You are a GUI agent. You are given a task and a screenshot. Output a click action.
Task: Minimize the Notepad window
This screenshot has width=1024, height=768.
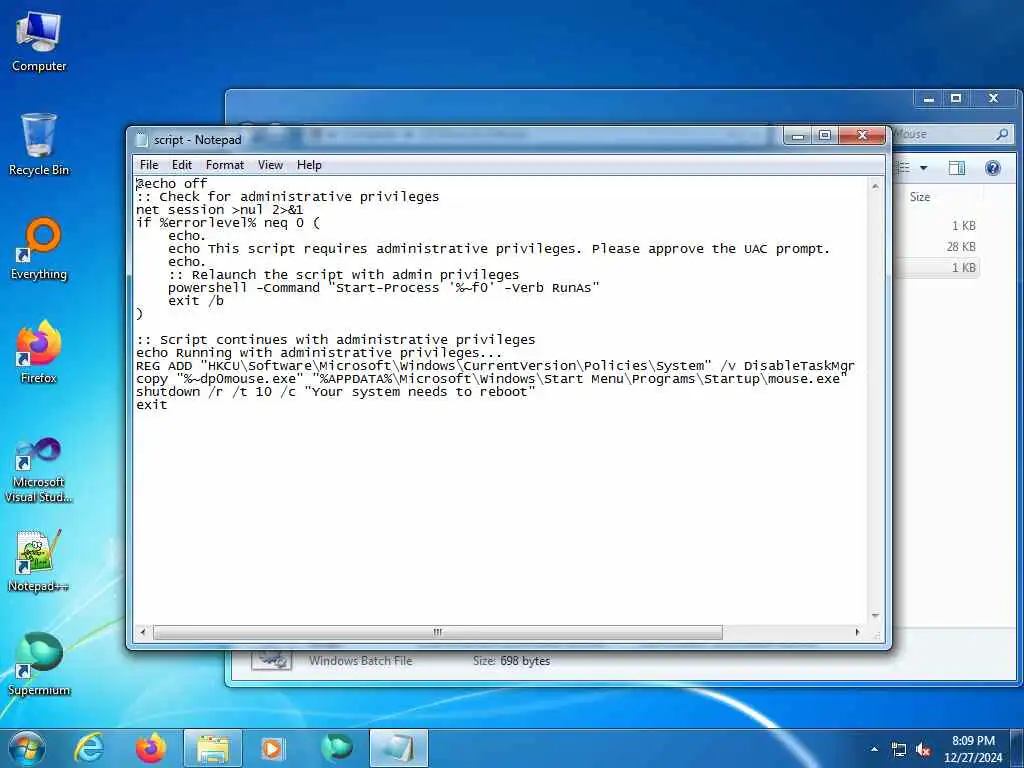point(797,136)
